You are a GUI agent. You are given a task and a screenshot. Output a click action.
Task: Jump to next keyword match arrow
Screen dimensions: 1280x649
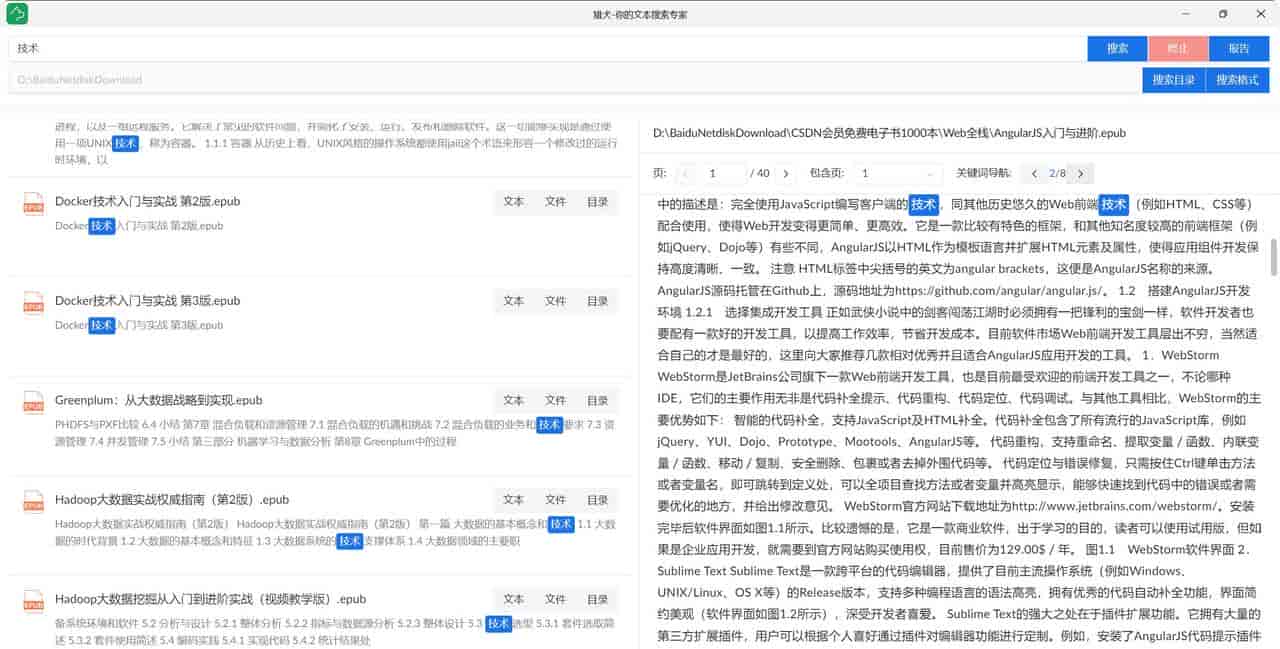[x=1080, y=173]
